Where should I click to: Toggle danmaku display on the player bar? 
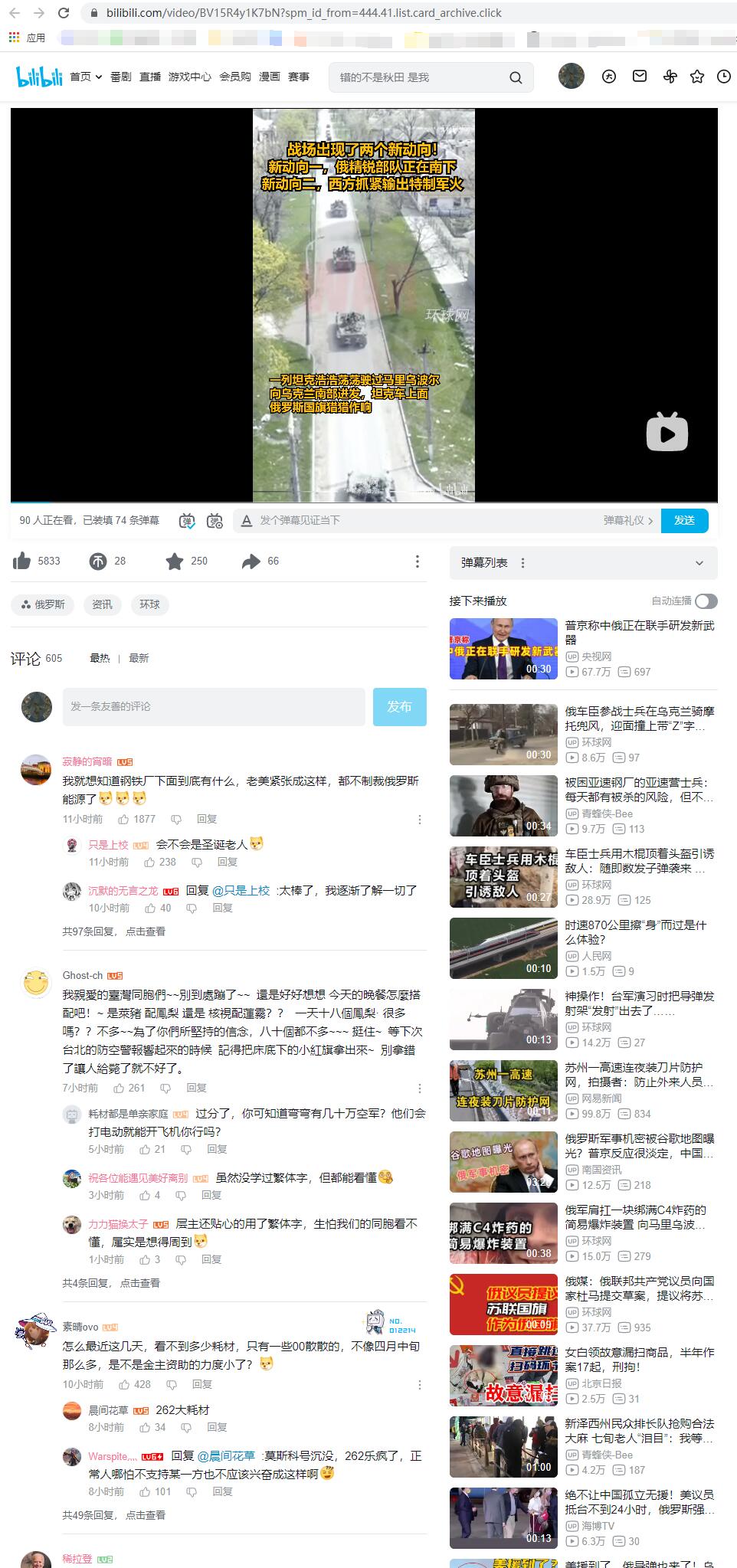(187, 521)
